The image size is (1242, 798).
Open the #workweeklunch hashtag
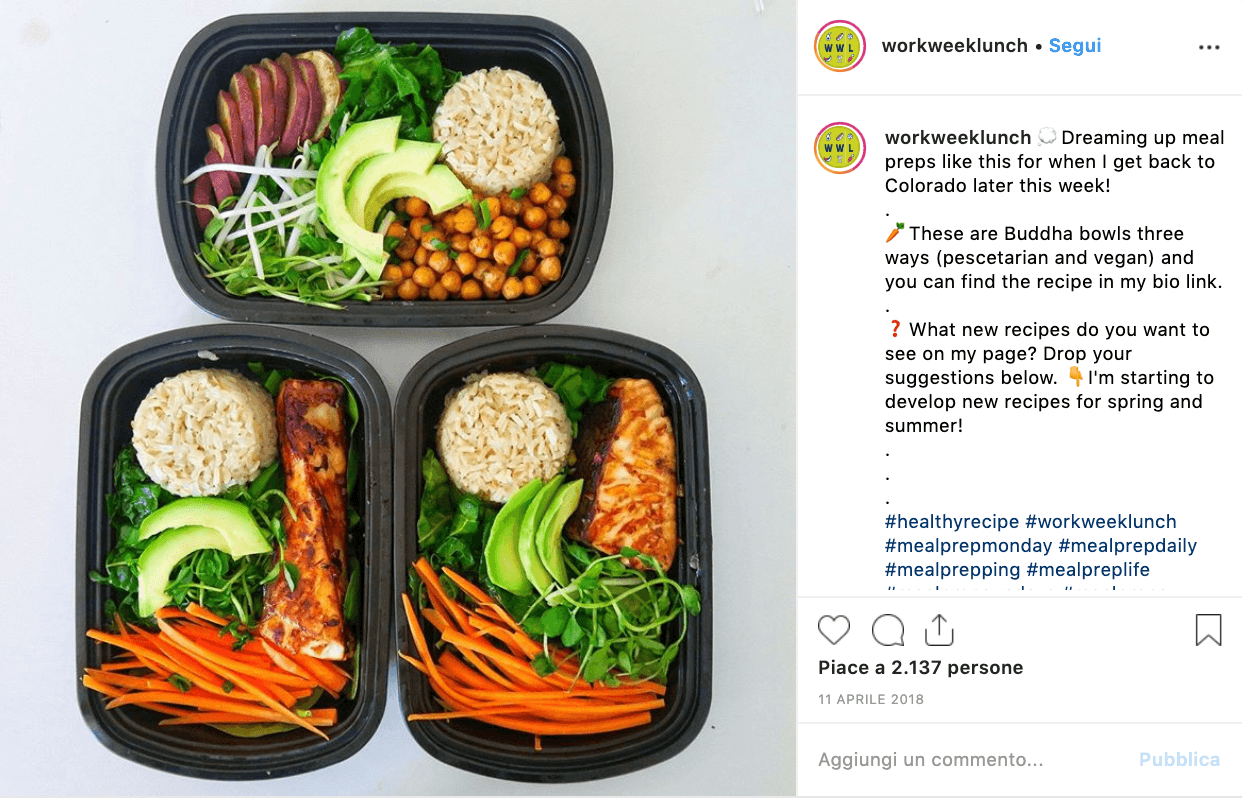tap(1101, 521)
